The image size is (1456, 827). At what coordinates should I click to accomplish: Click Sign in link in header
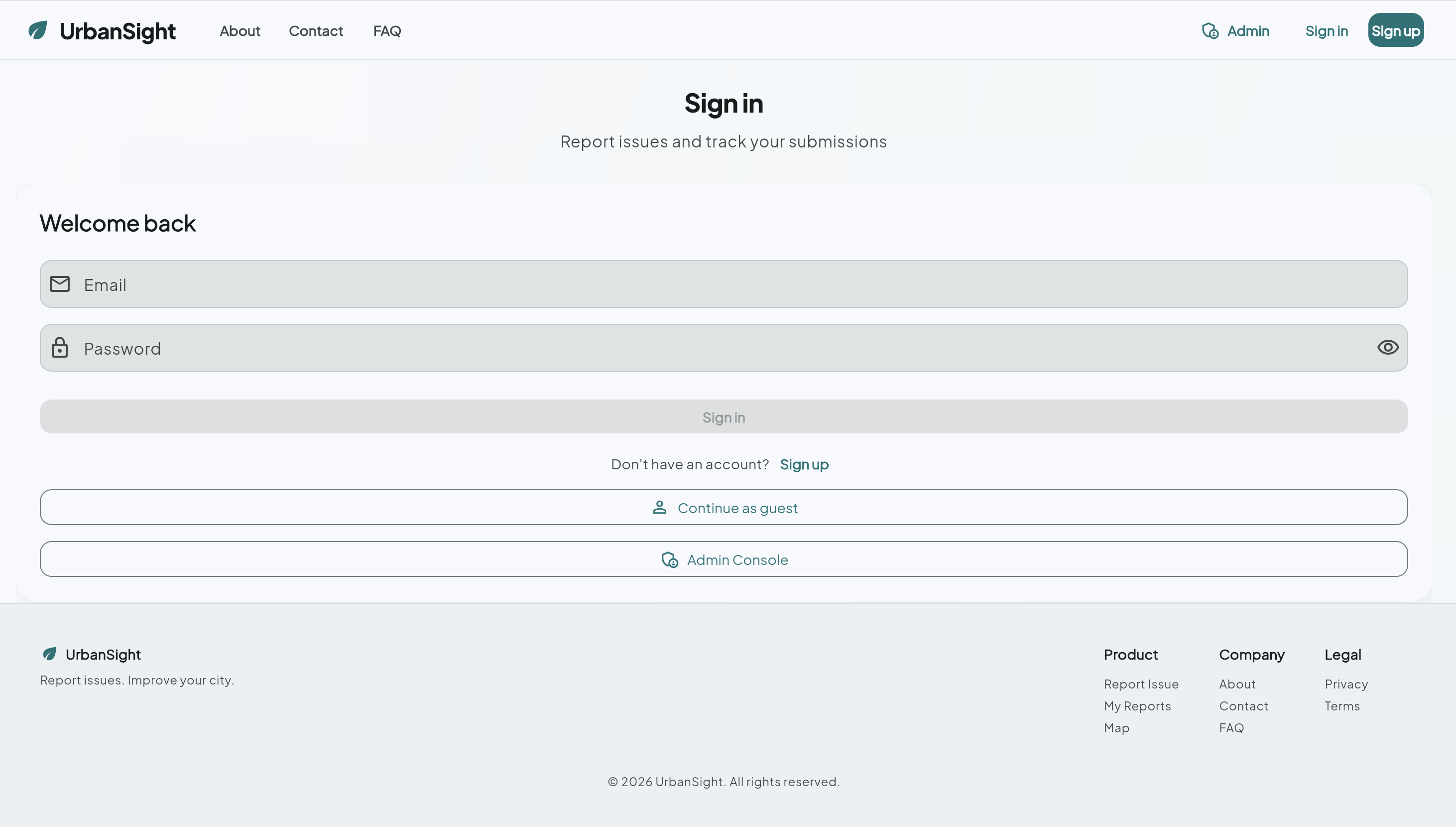click(1326, 31)
